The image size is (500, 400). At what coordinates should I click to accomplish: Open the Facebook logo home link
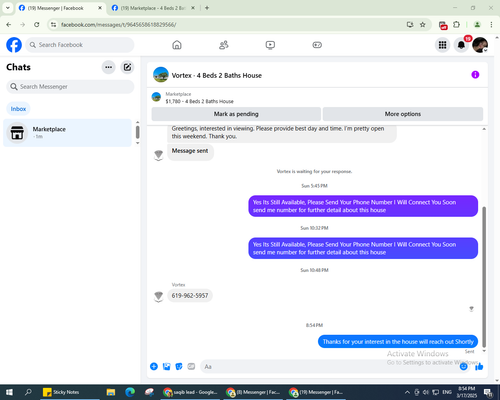[14, 45]
